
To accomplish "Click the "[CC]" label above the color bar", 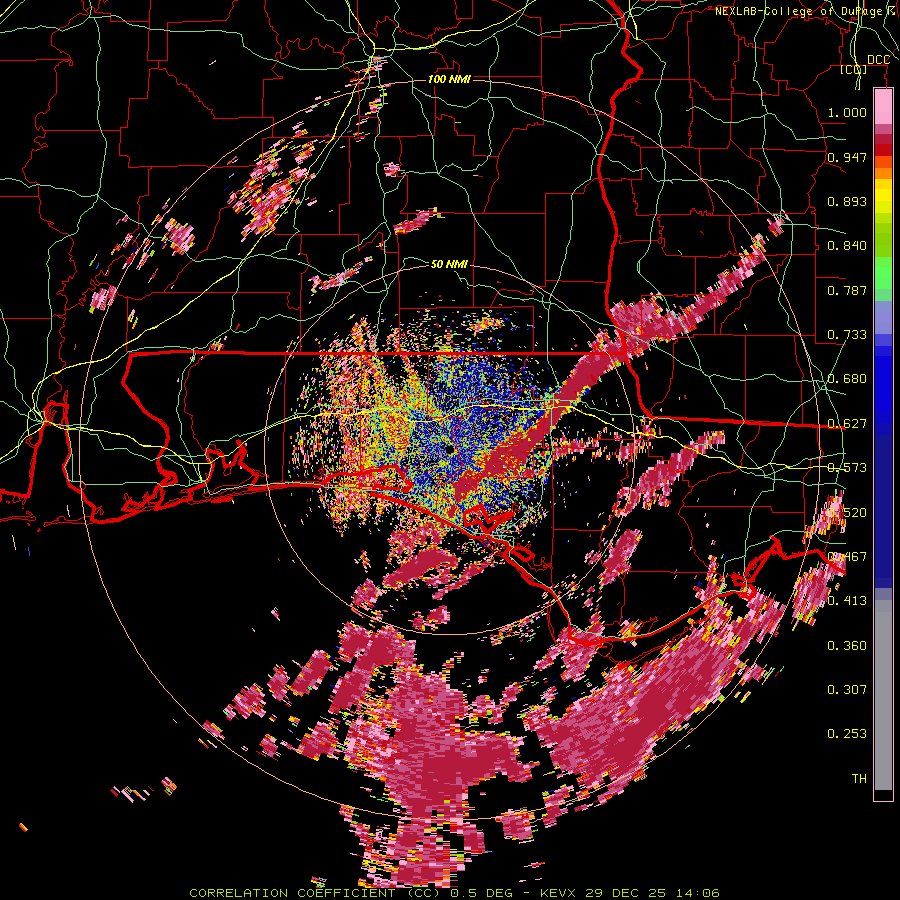I will coord(854,69).
